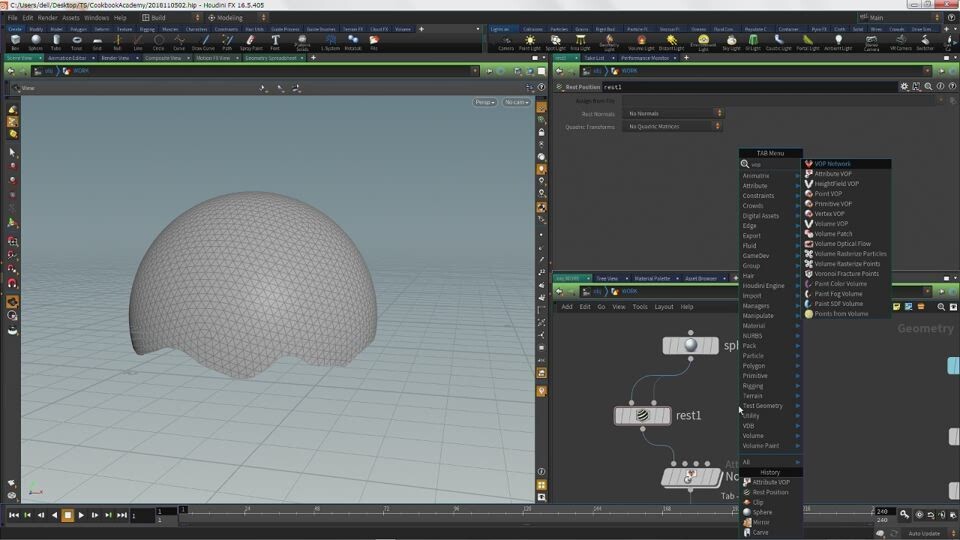Open the Render menu in the menu bar
This screenshot has width=960, height=540.
48,18
